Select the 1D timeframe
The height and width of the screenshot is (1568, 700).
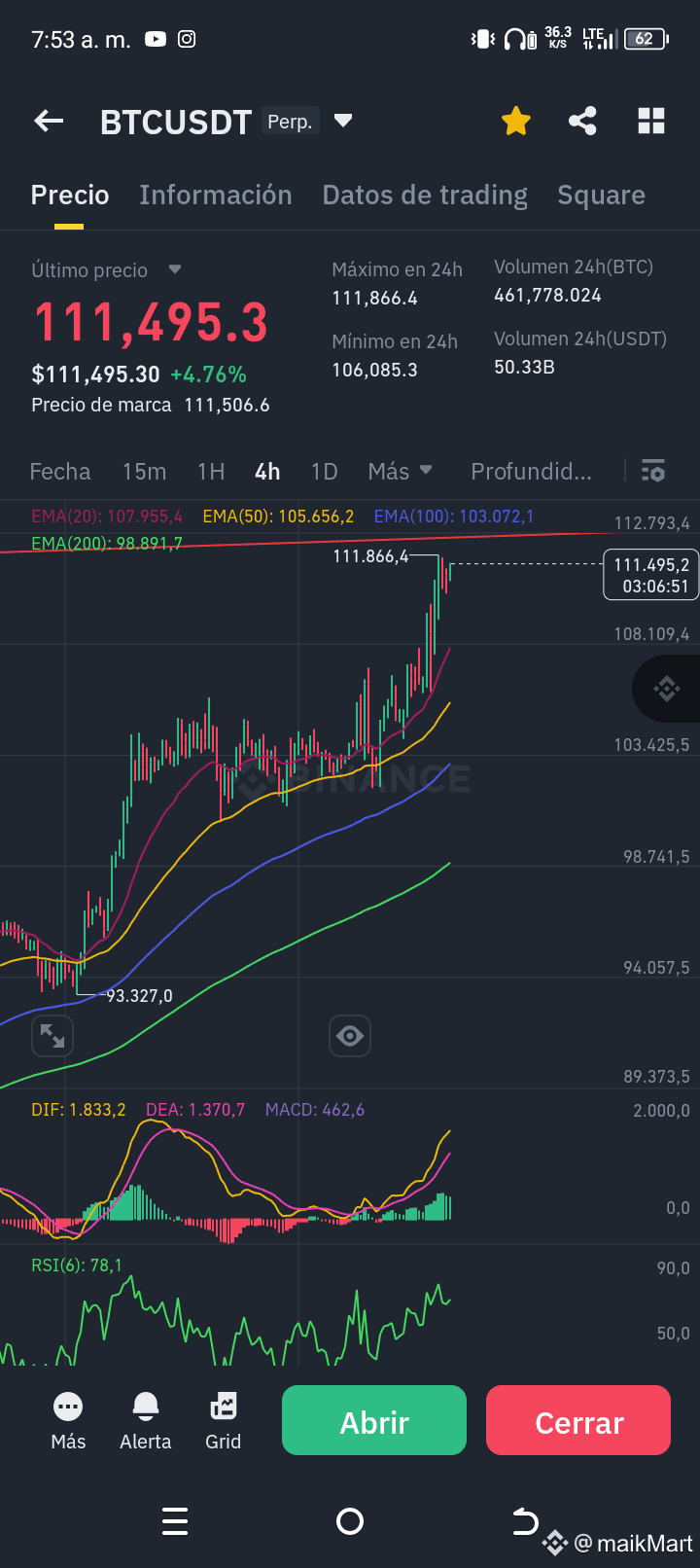pyautogui.click(x=324, y=472)
